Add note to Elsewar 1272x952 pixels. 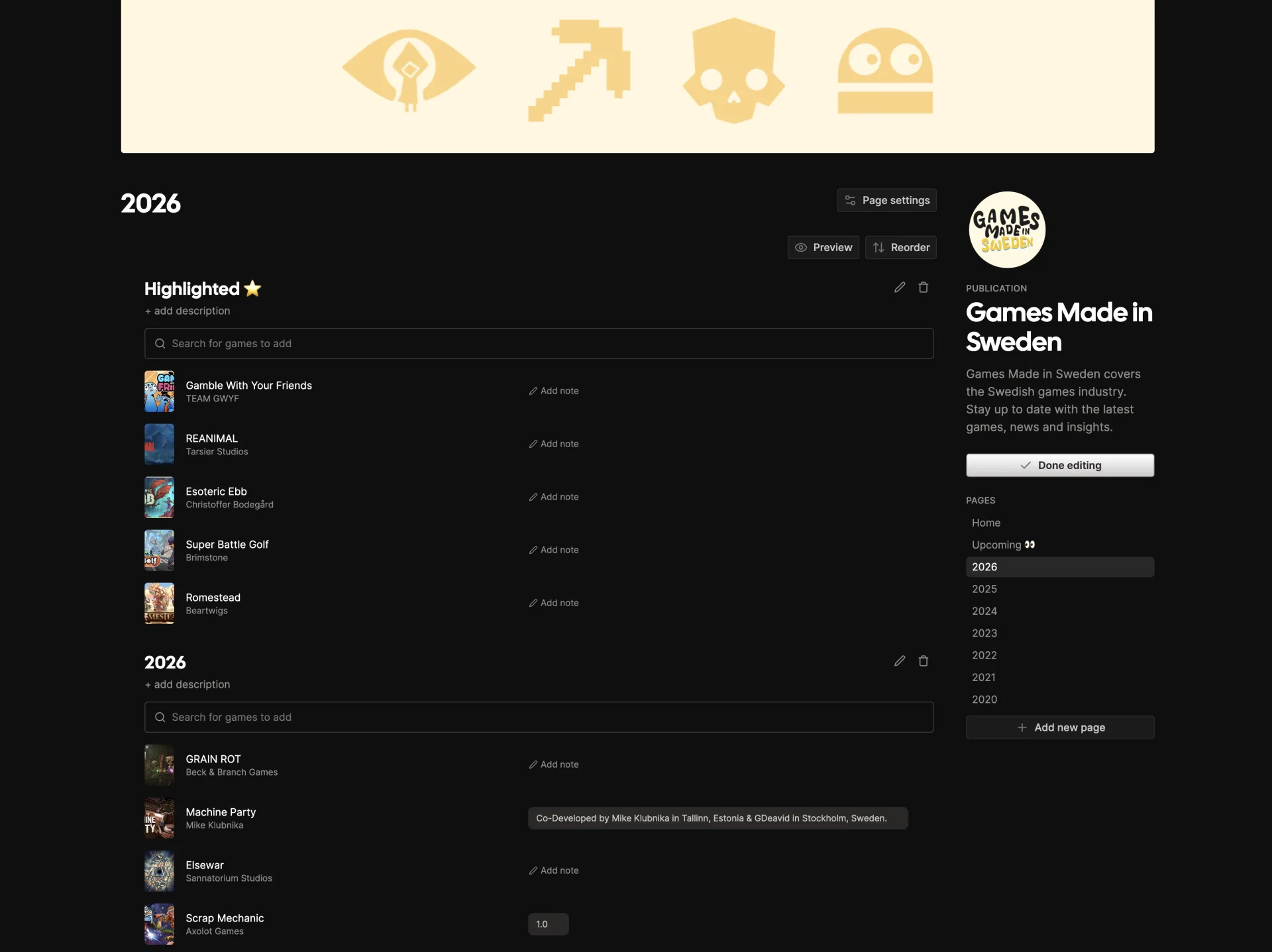click(x=554, y=871)
